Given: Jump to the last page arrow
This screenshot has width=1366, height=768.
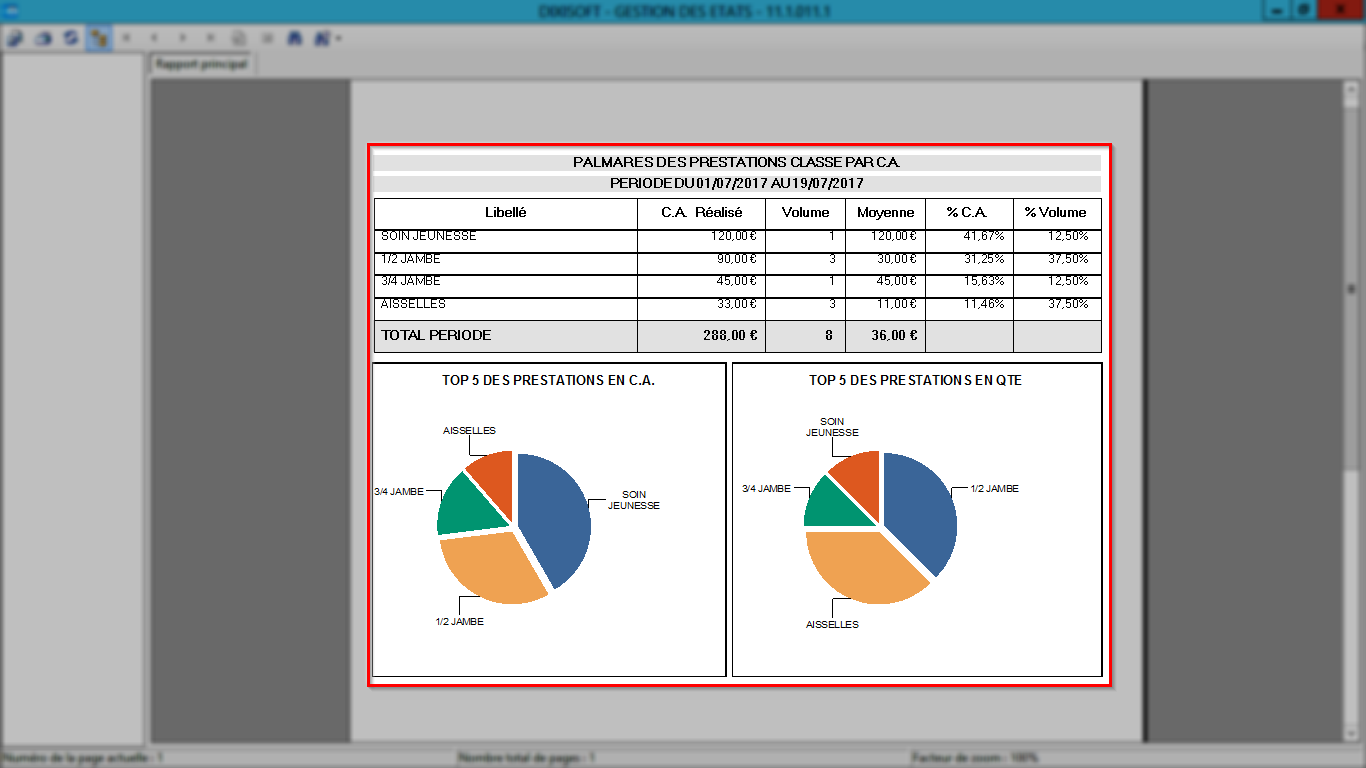Looking at the screenshot, I should [210, 38].
